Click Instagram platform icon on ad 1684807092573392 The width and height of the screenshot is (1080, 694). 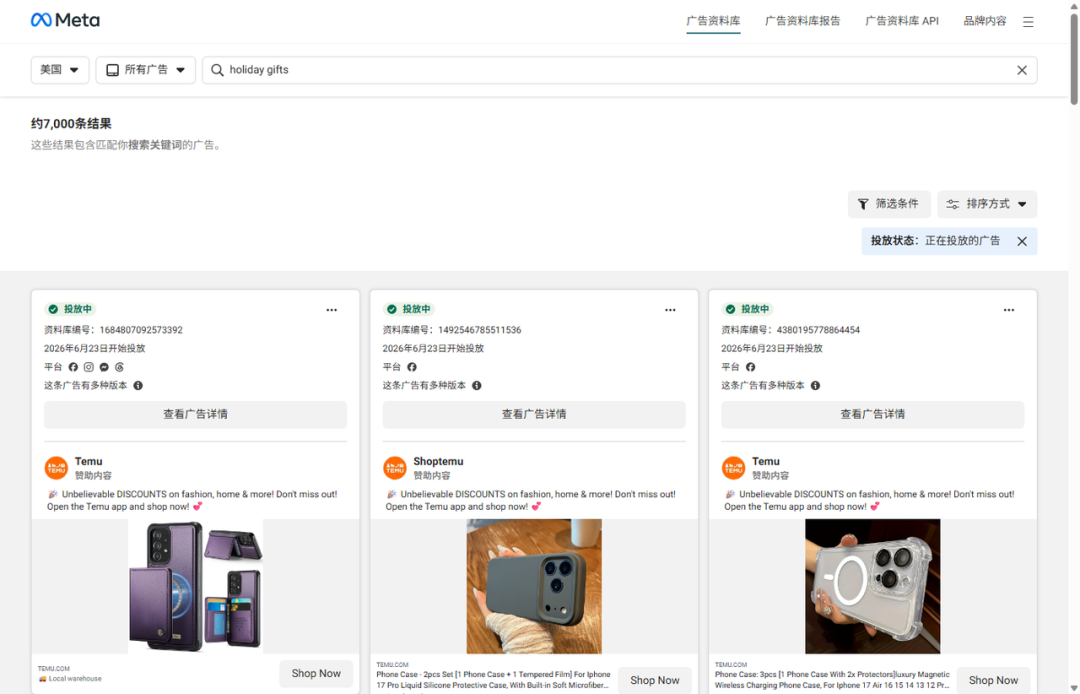click(89, 367)
